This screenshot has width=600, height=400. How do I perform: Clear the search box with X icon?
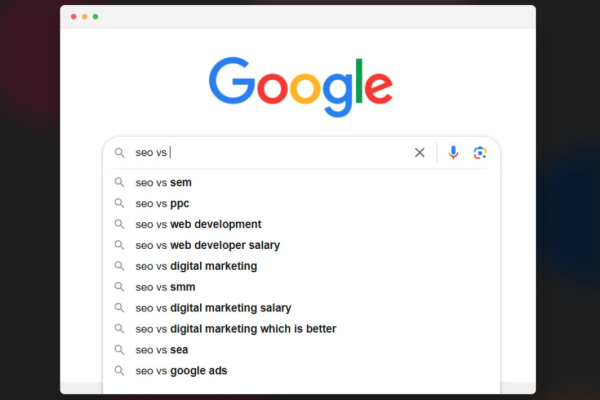click(x=419, y=153)
